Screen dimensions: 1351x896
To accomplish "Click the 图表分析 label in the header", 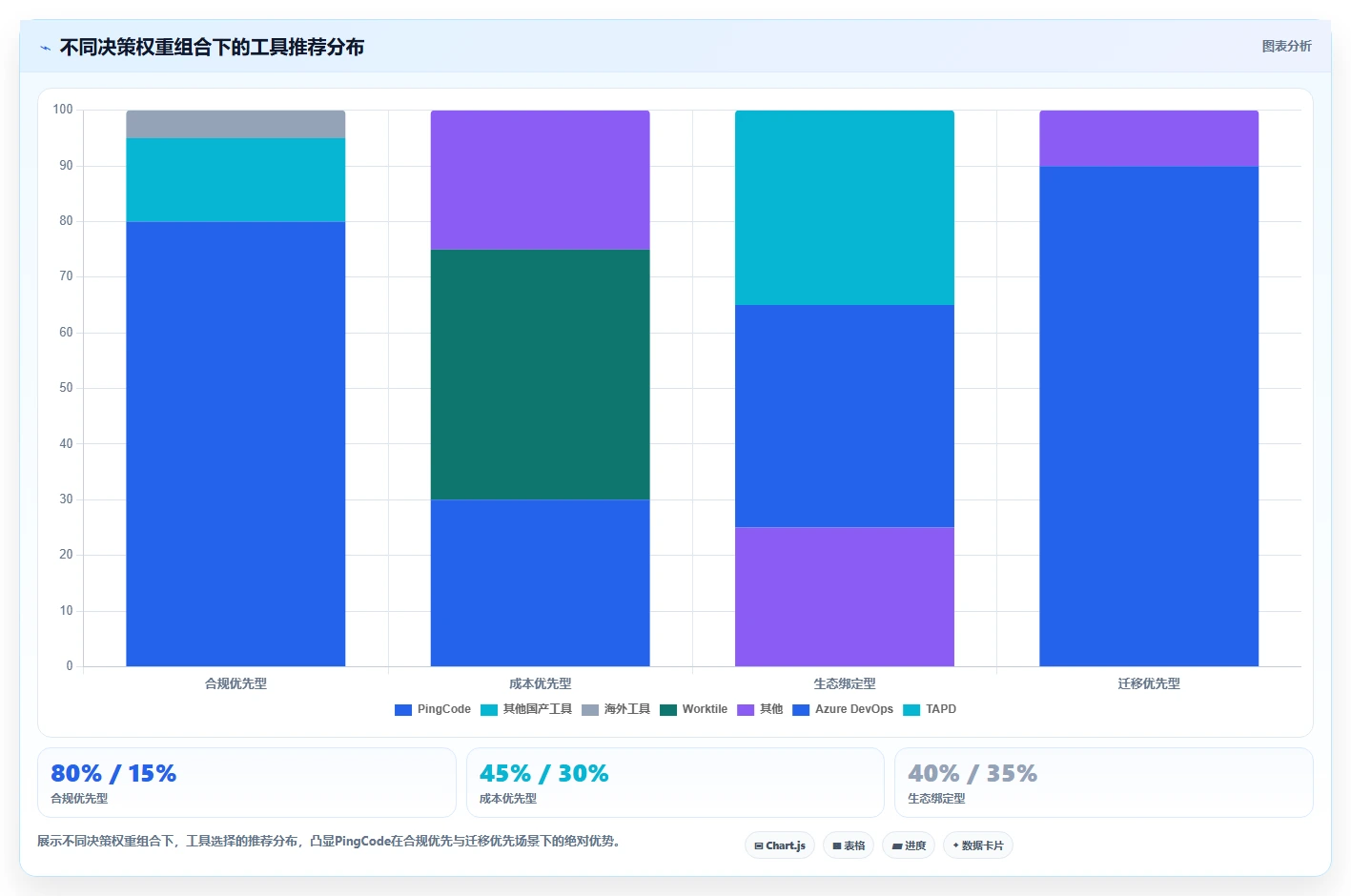I will [1286, 46].
